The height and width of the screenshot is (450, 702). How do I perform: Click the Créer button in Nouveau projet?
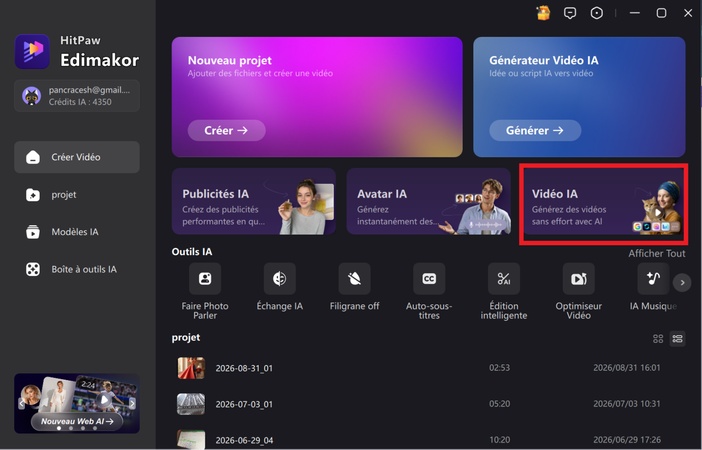click(x=226, y=130)
